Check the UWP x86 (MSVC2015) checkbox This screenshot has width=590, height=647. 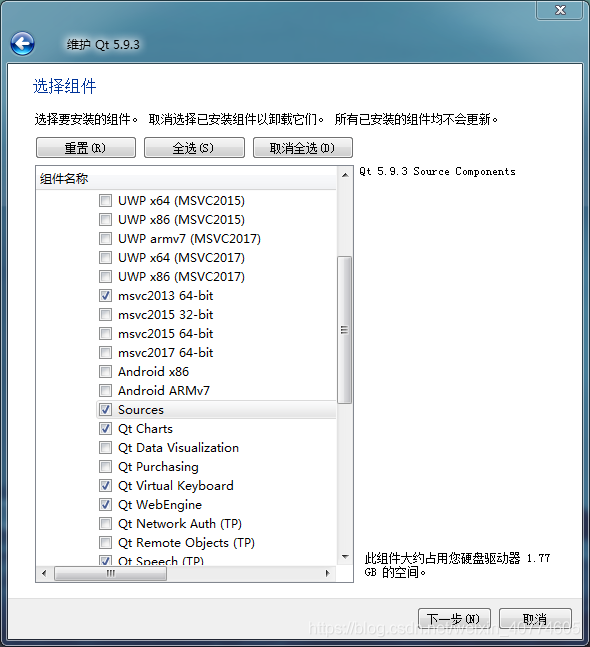pyautogui.click(x=106, y=220)
